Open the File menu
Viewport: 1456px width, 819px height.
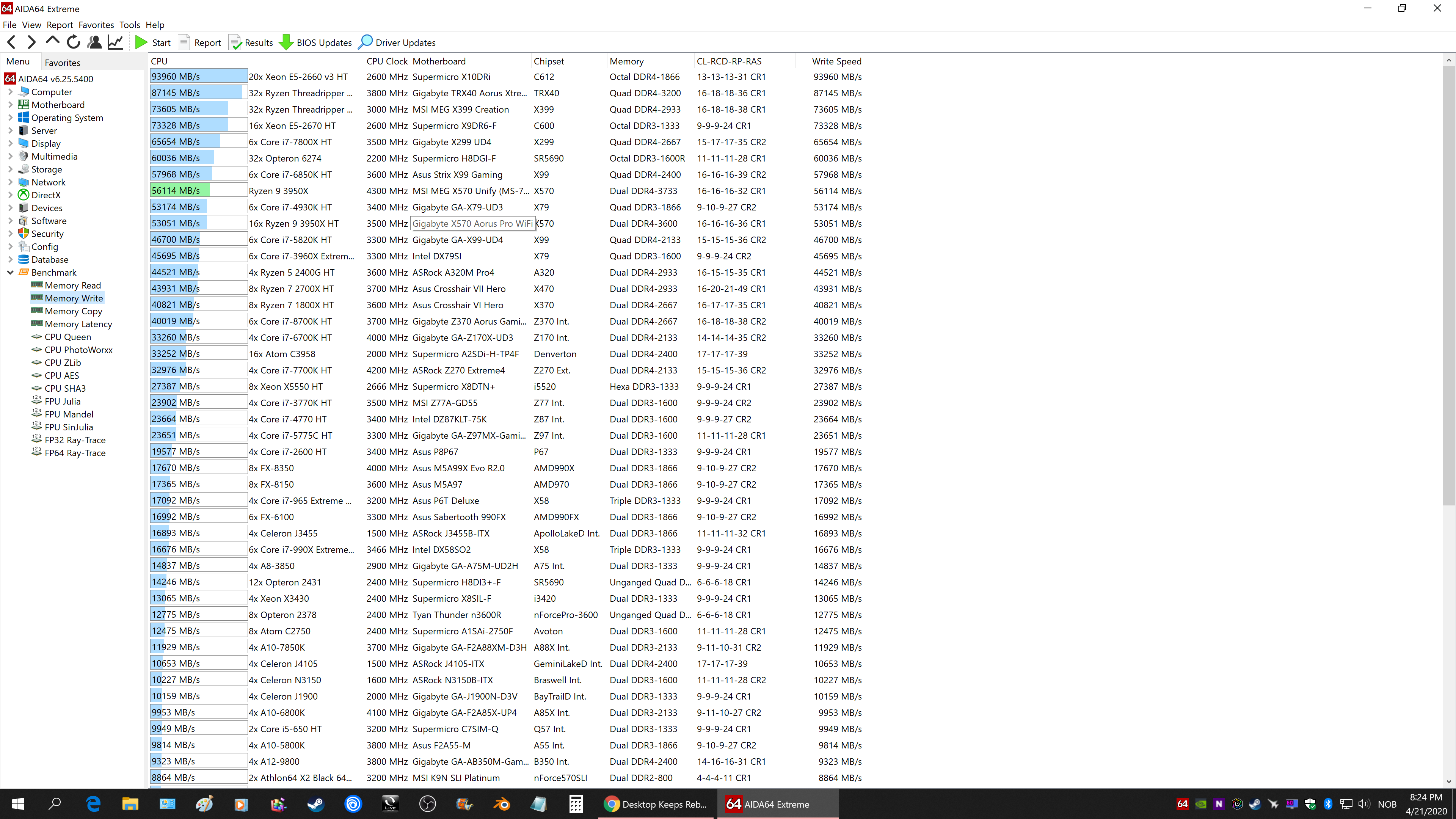click(x=9, y=25)
